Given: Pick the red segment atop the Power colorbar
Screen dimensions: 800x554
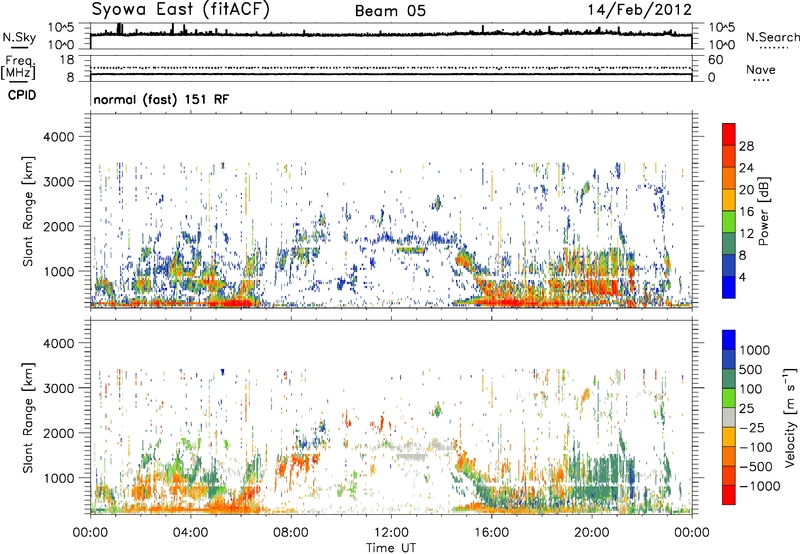Looking at the screenshot, I should [x=729, y=134].
